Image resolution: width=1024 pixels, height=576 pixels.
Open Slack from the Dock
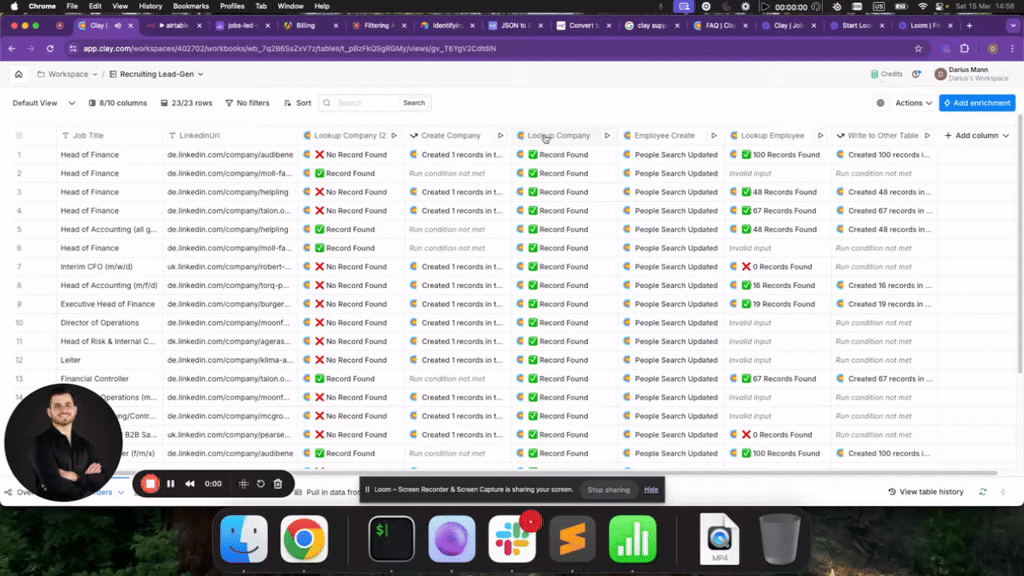512,540
